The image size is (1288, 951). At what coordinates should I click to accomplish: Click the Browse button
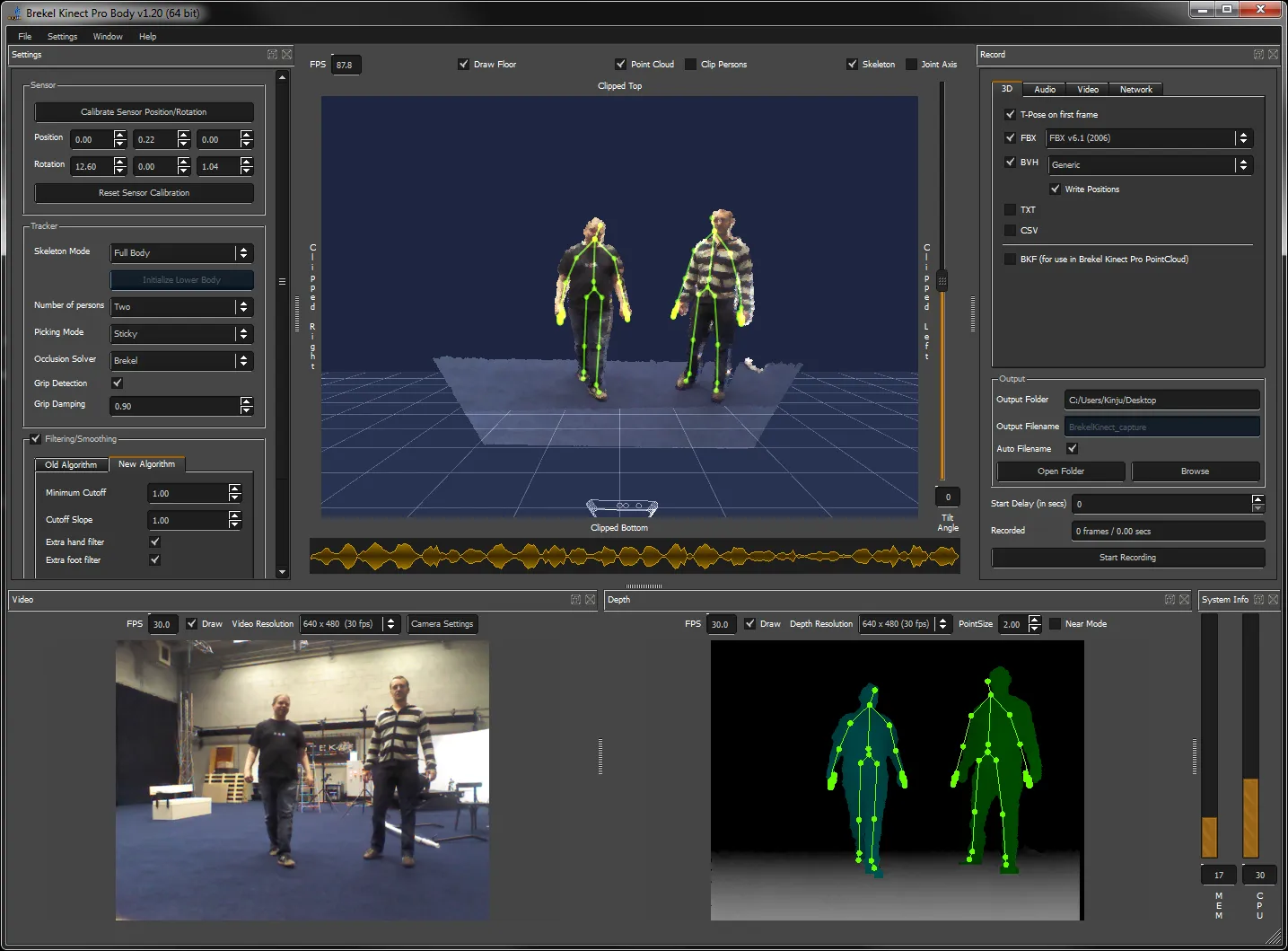click(1195, 471)
